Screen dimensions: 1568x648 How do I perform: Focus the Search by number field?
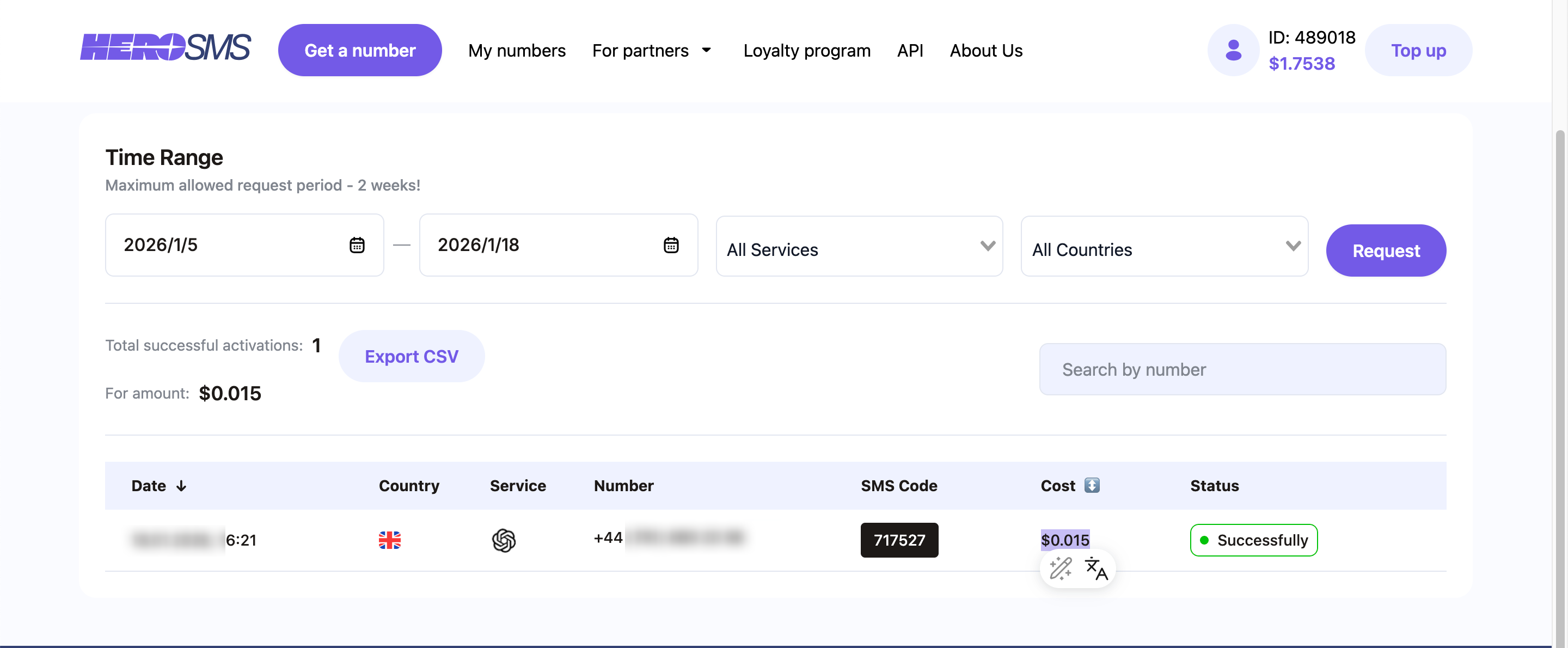coord(1242,370)
